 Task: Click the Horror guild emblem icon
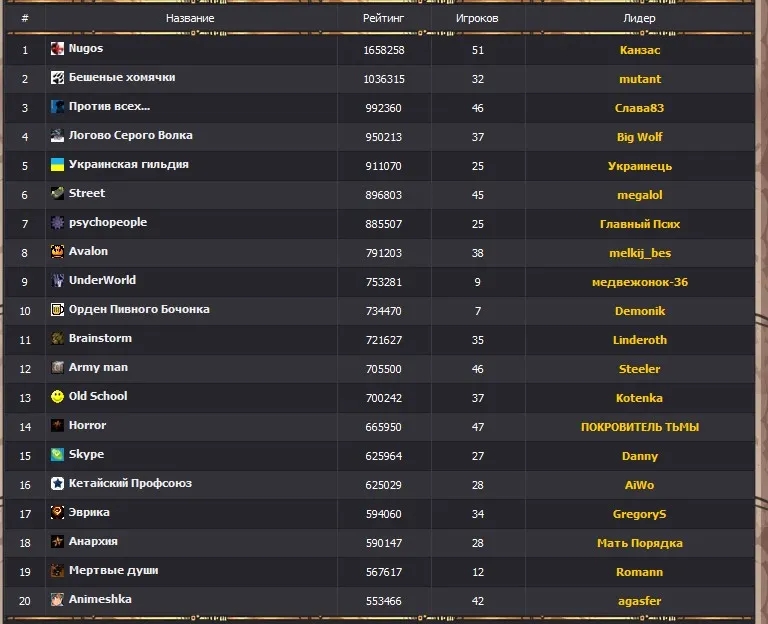[x=57, y=425]
